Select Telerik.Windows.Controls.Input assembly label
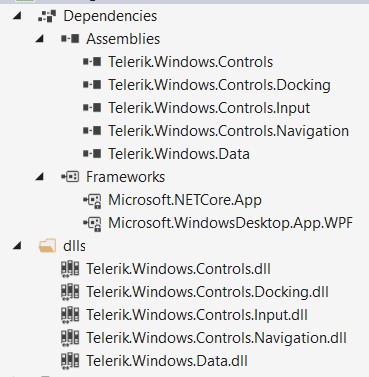Screen dimensions: 369x377 pyautogui.click(x=209, y=108)
